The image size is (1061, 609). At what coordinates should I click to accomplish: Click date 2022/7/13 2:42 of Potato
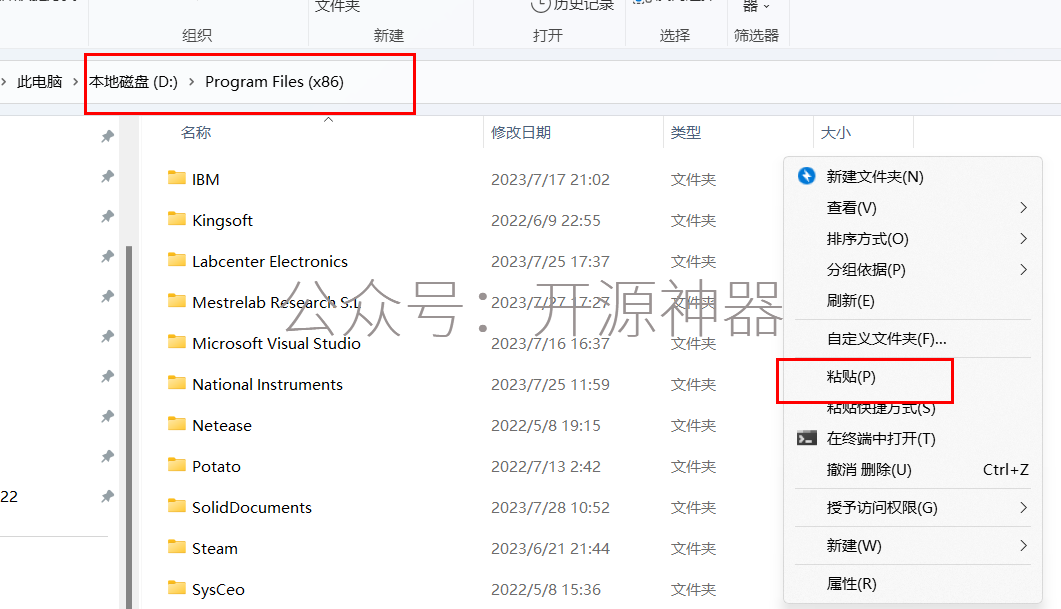click(x=545, y=467)
